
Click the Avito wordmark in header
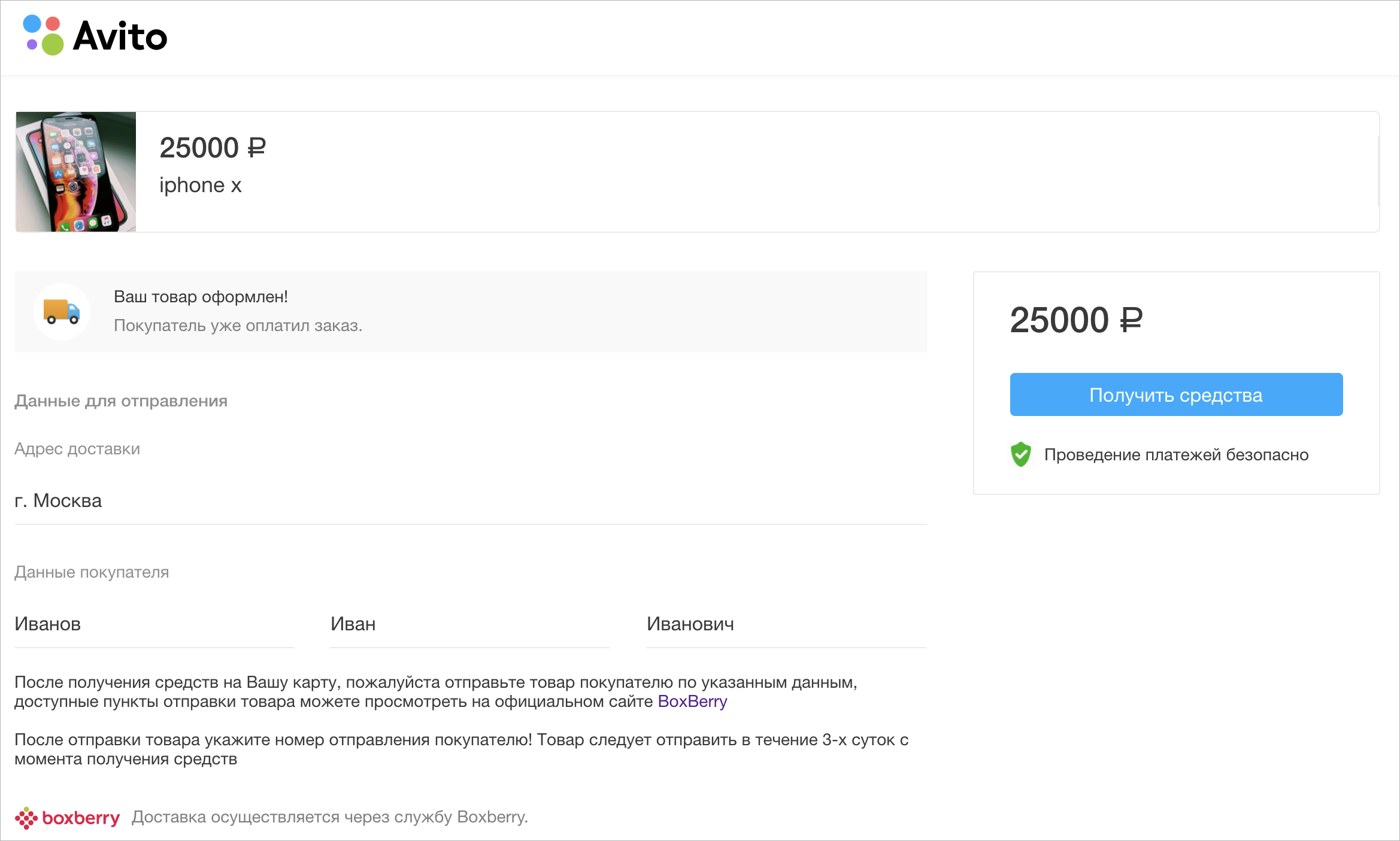coord(120,36)
